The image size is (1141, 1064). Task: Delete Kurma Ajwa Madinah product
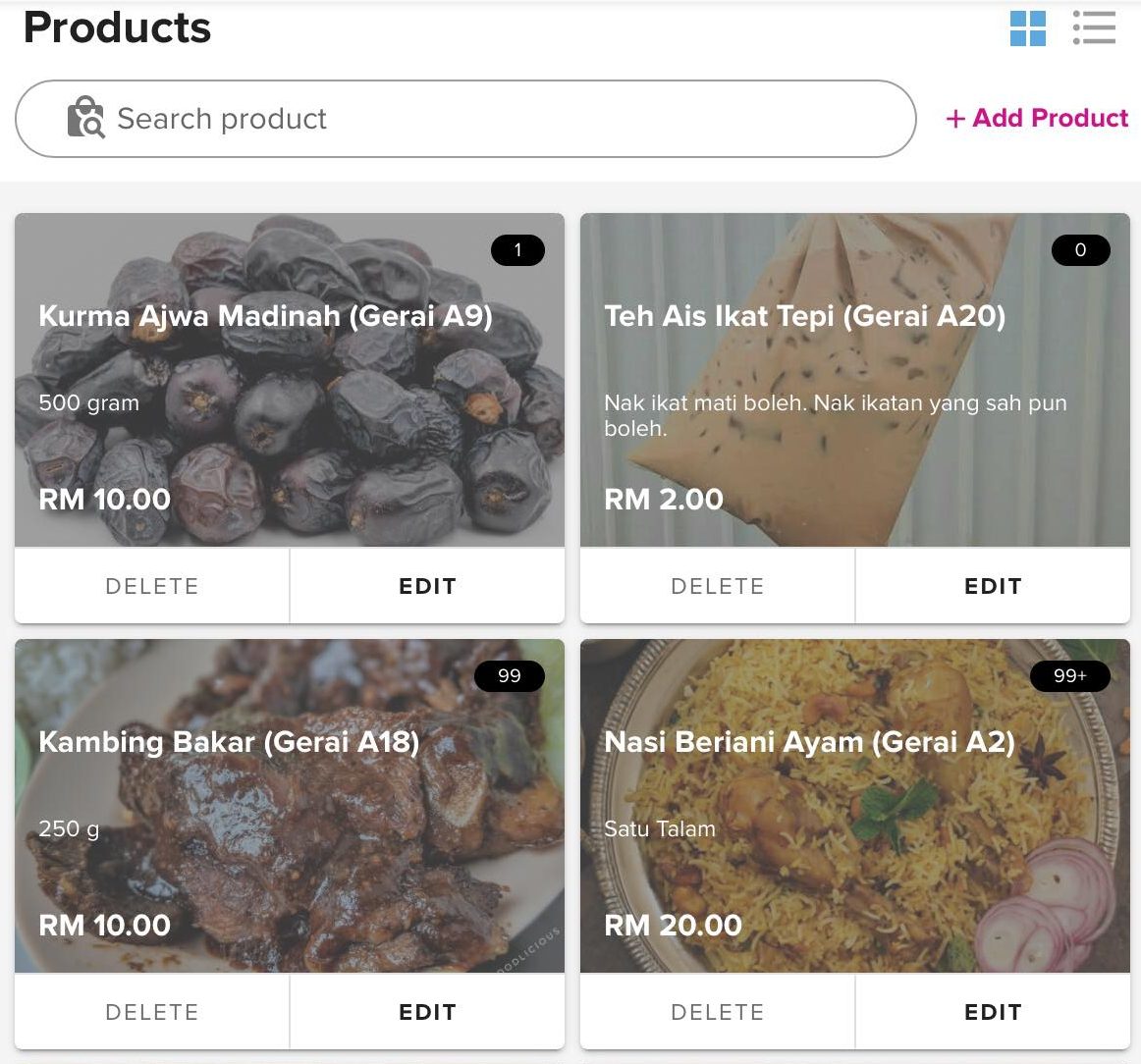pos(152,586)
